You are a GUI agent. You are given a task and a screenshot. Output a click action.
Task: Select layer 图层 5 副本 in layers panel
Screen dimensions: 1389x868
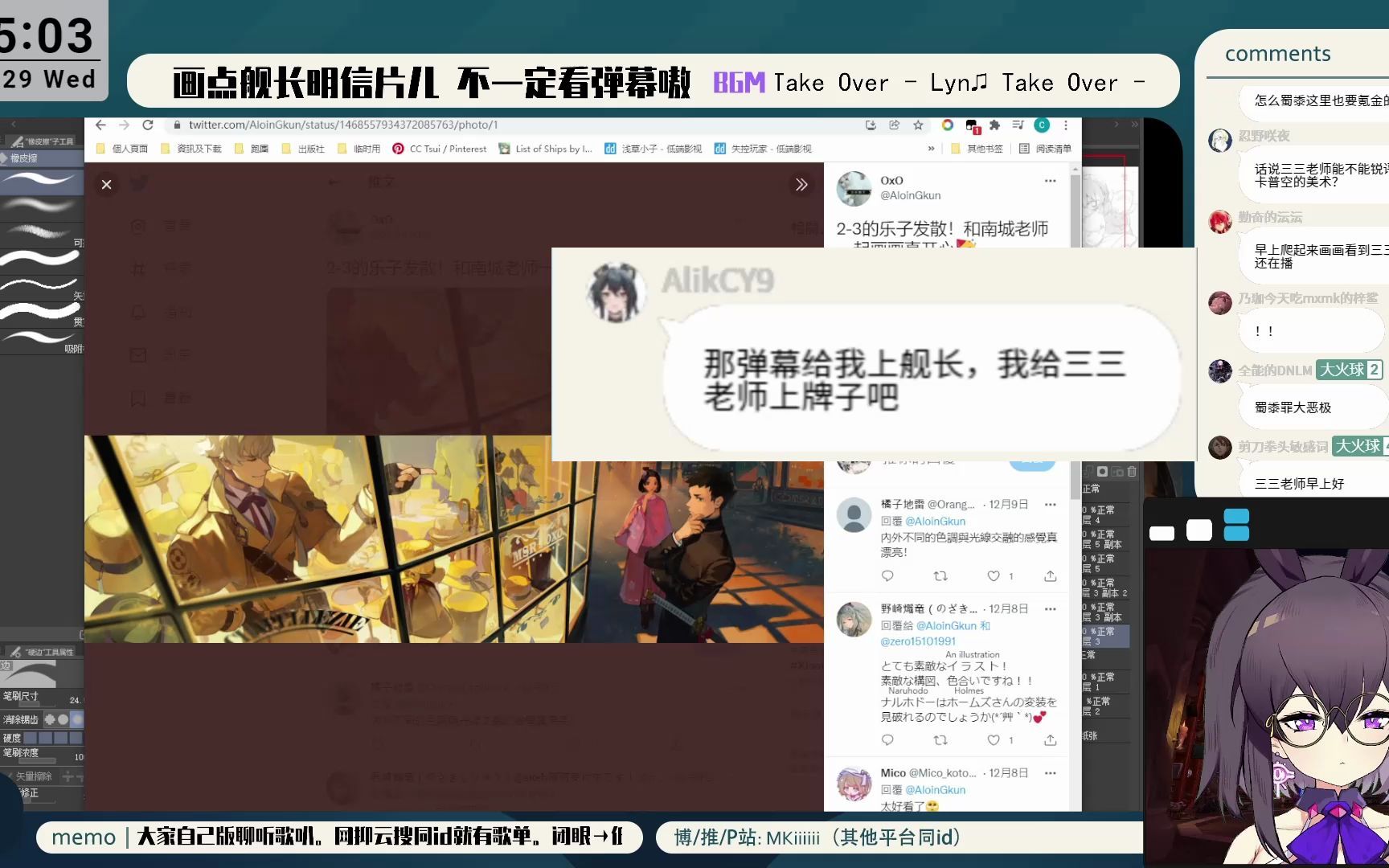pyautogui.click(x=1105, y=539)
